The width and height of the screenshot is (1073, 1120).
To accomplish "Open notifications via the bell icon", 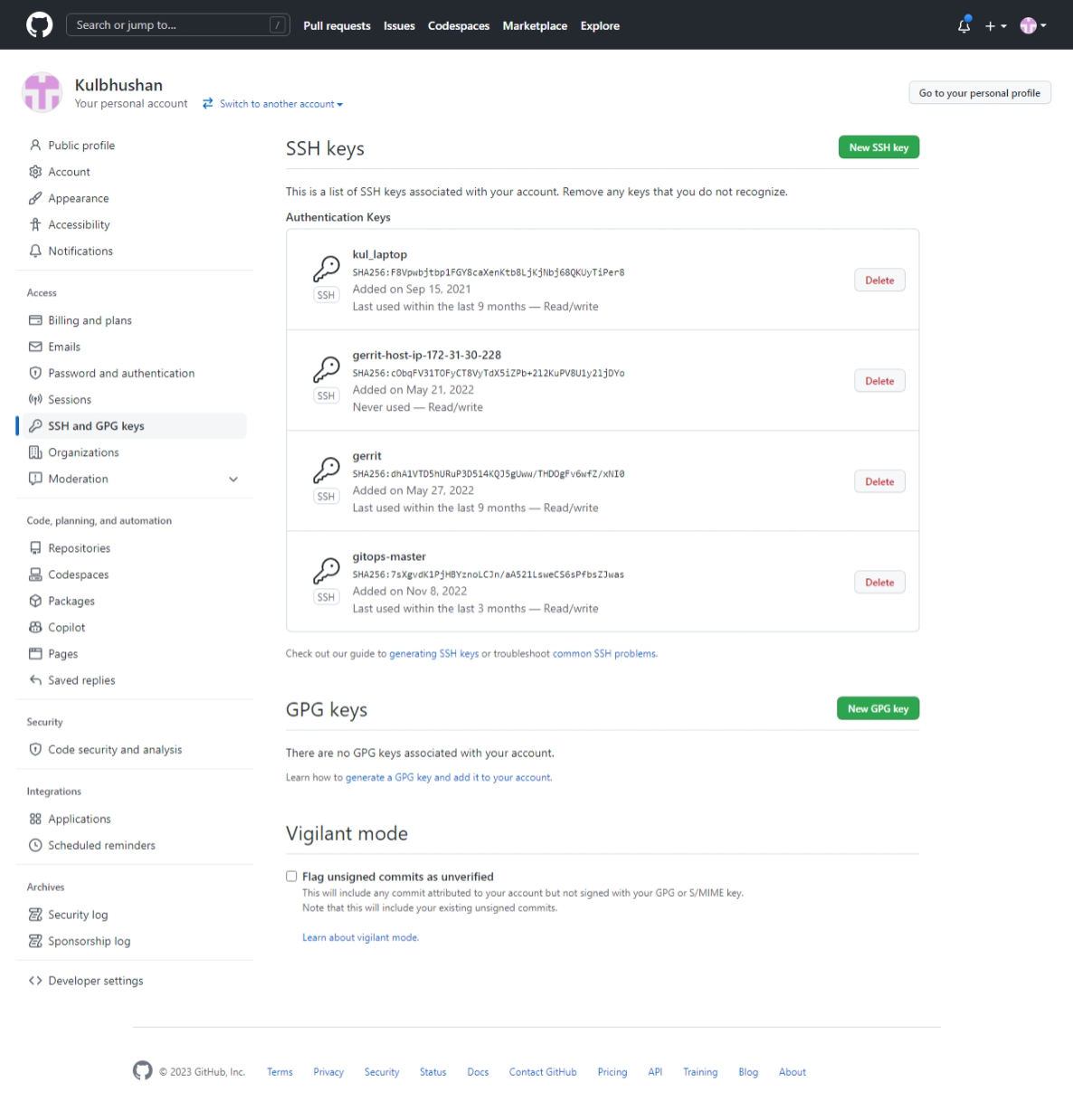I will 963,26.
